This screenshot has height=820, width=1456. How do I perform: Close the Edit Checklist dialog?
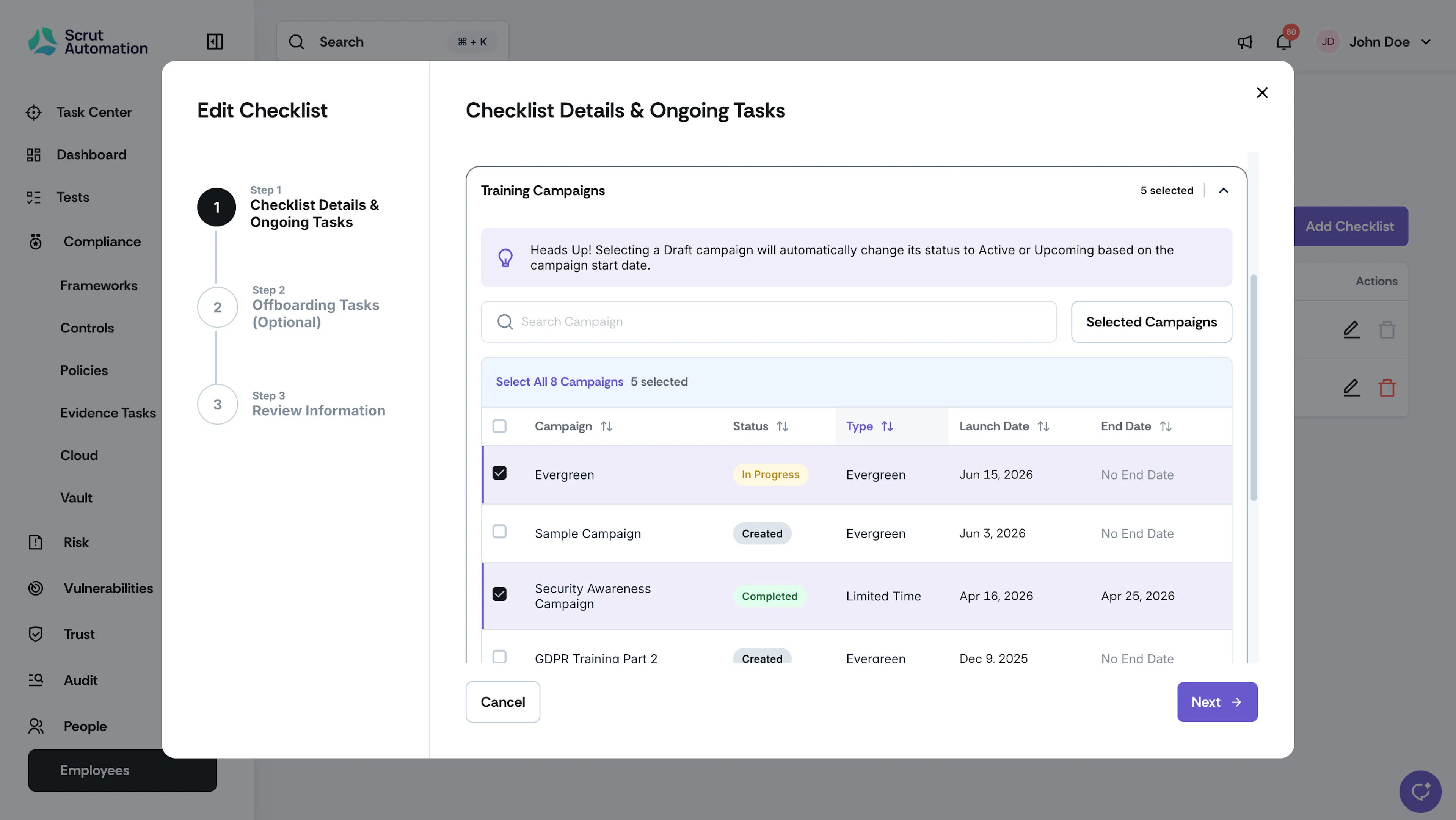coord(1262,93)
